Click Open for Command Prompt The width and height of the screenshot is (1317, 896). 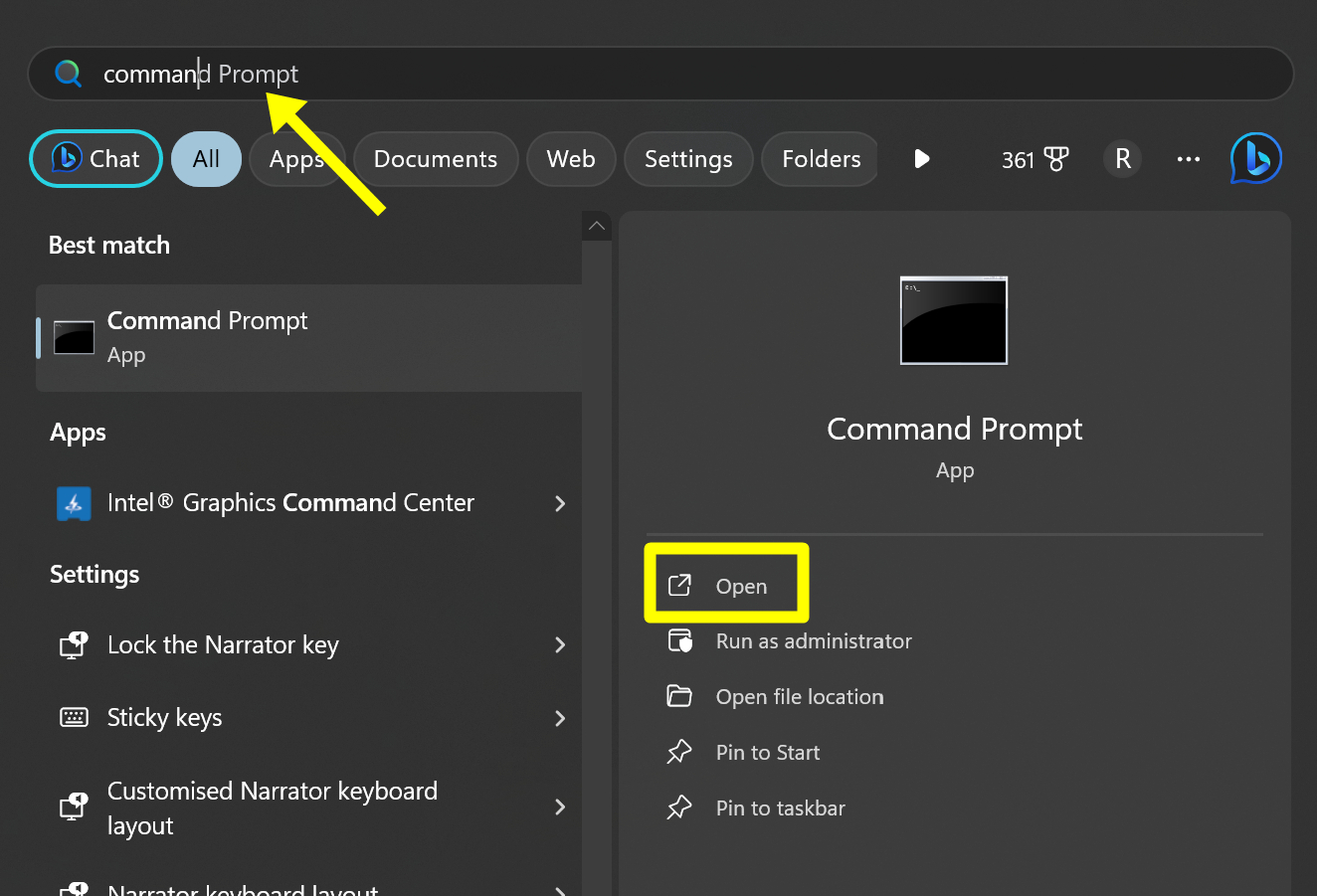pyautogui.click(x=727, y=584)
